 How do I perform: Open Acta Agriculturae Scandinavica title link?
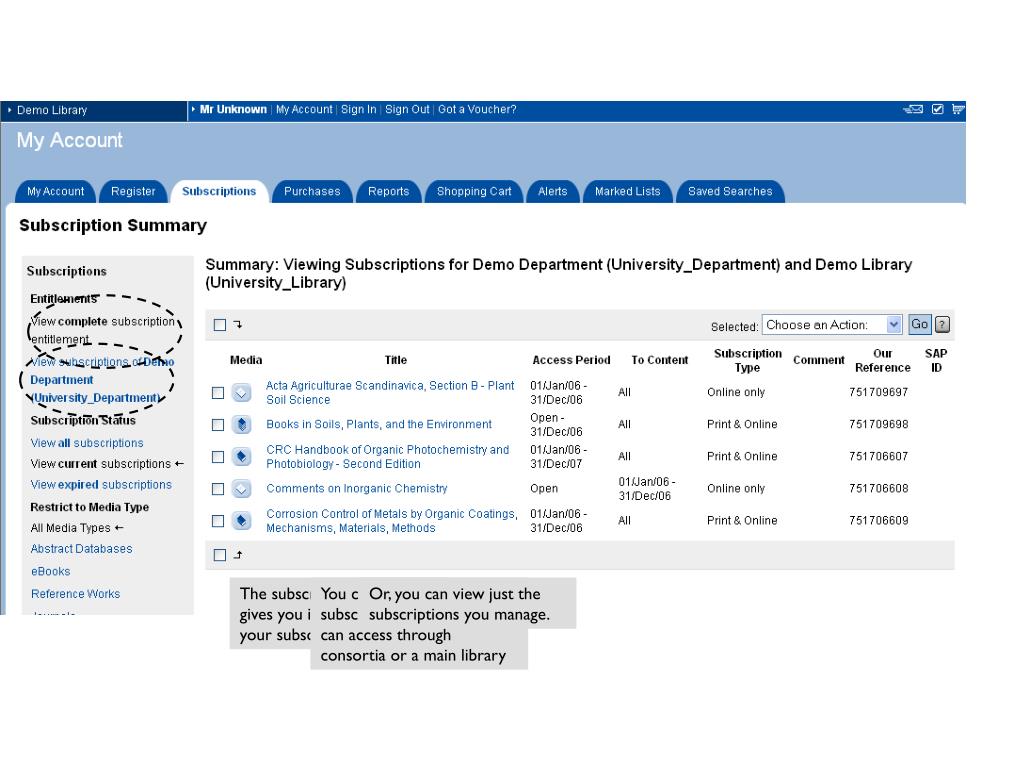coord(390,392)
